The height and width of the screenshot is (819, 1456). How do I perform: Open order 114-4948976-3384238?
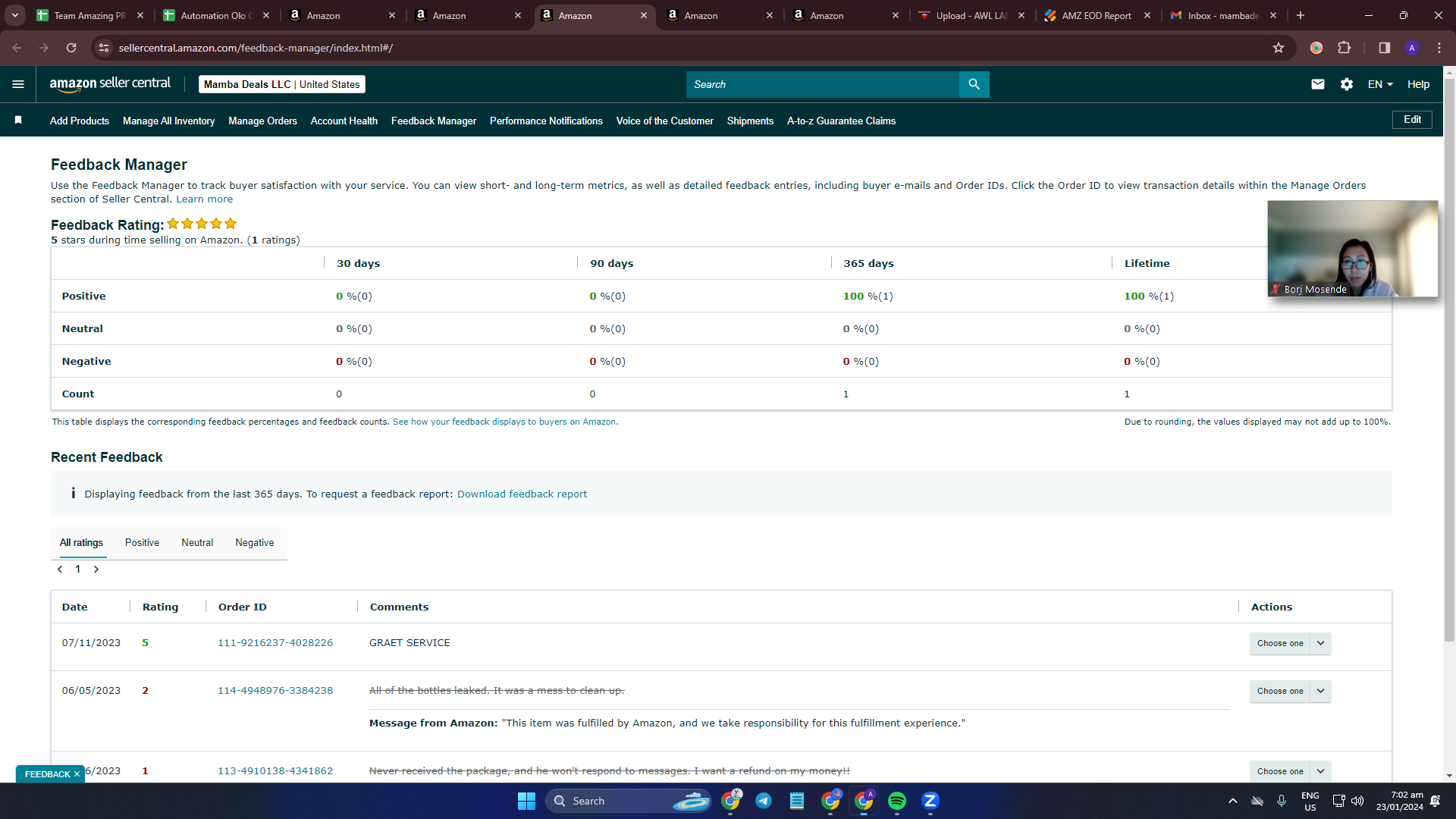[x=275, y=691]
